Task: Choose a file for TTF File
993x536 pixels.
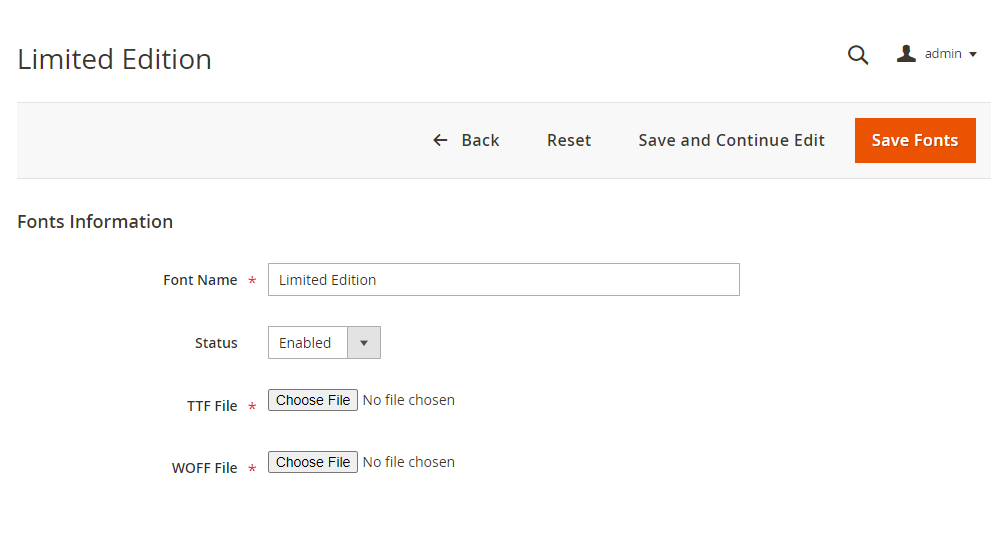Action: click(313, 400)
